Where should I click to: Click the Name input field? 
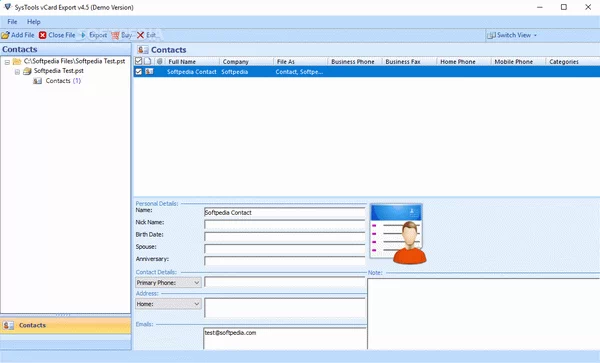[x=285, y=213]
